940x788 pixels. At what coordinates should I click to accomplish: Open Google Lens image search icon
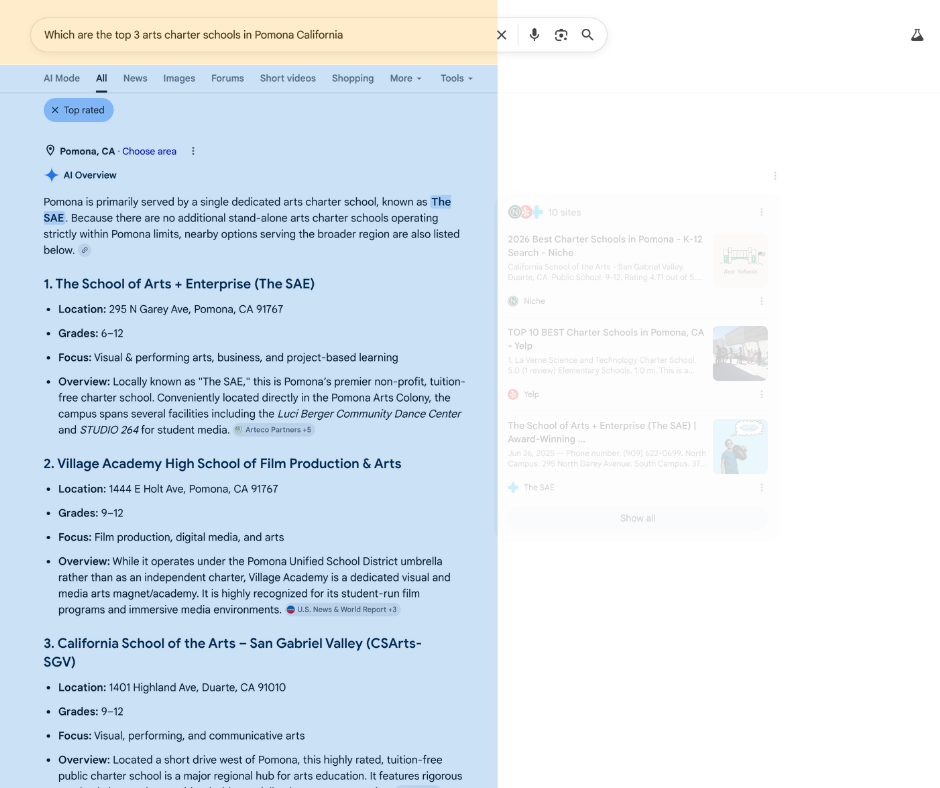(x=561, y=35)
